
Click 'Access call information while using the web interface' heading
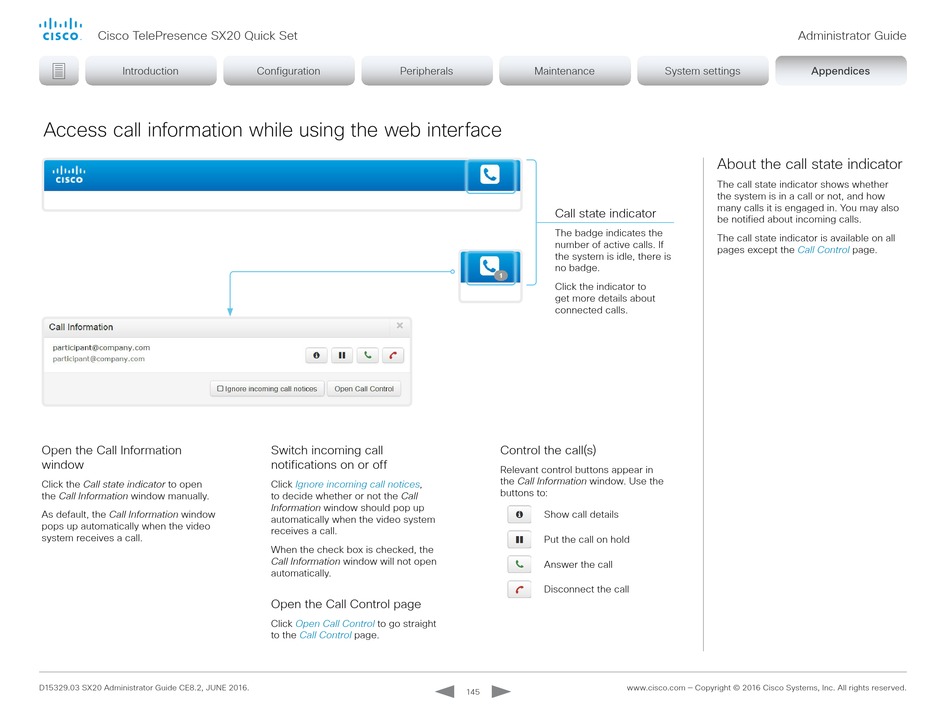pos(273,130)
